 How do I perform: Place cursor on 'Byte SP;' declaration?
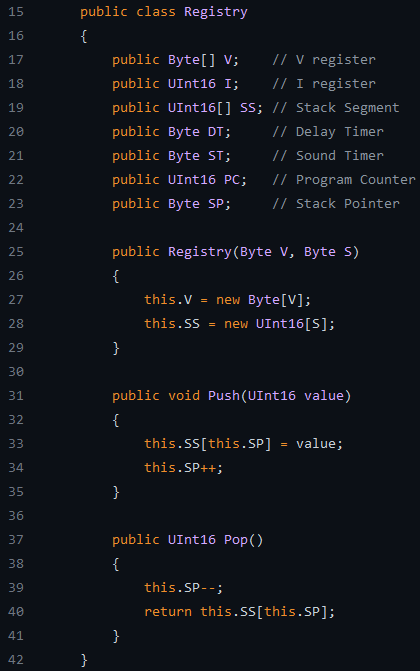click(x=200, y=204)
